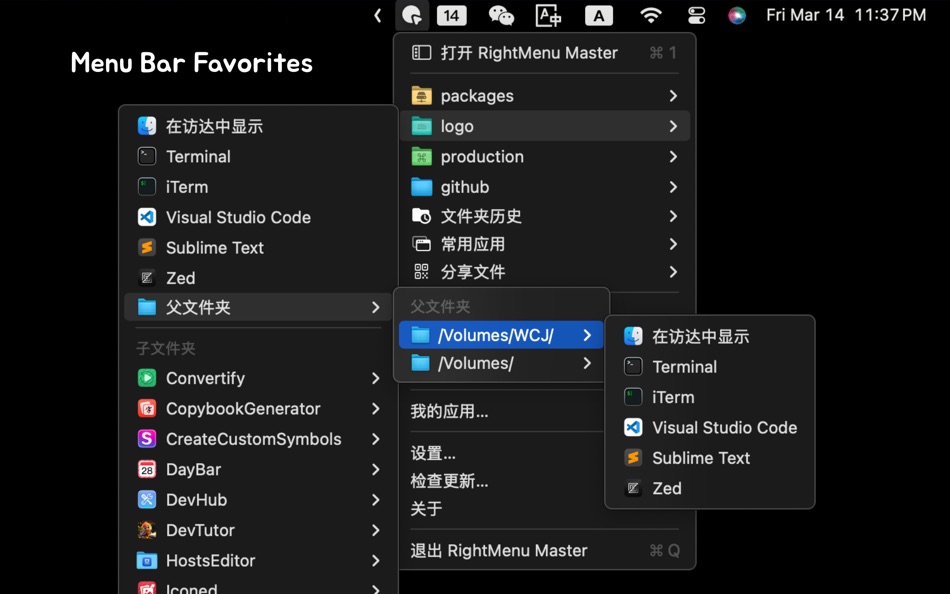This screenshot has height=594, width=950.
Task: Select the 父文件夹 entry in left menu
Action: tap(259, 307)
